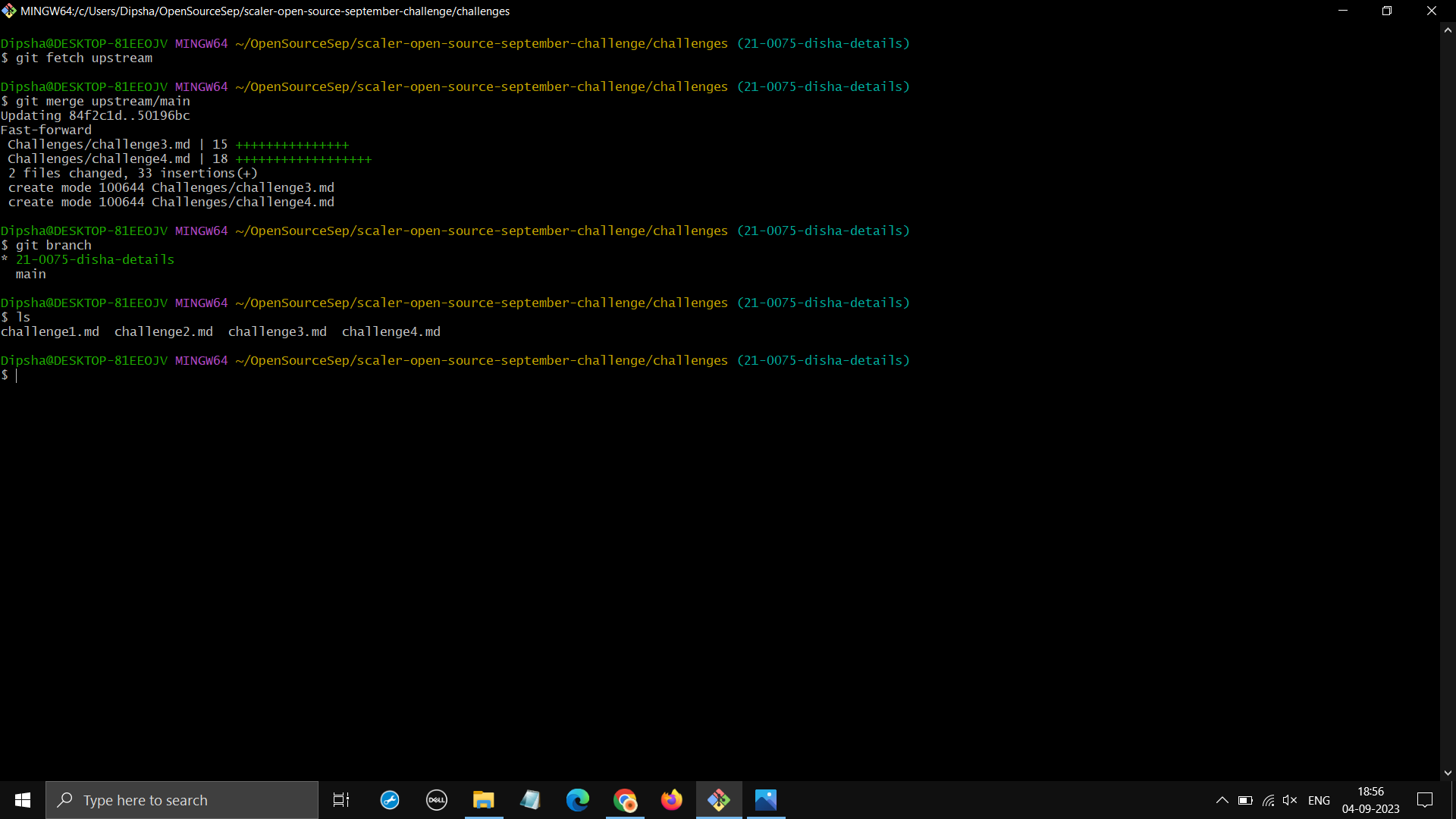Click the Windows Start button
The height and width of the screenshot is (819, 1456).
(x=22, y=800)
